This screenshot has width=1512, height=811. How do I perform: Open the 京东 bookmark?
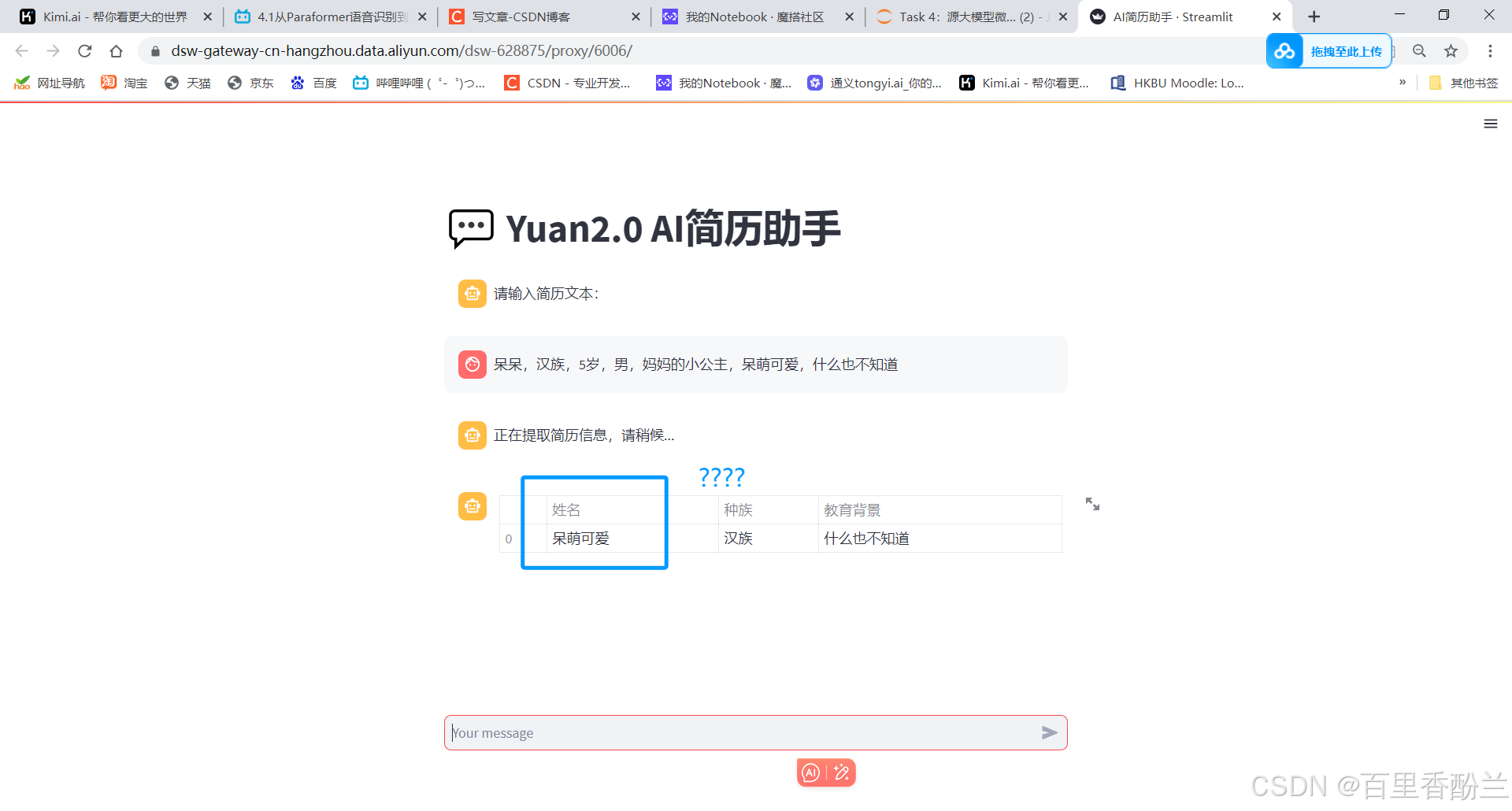click(x=250, y=83)
